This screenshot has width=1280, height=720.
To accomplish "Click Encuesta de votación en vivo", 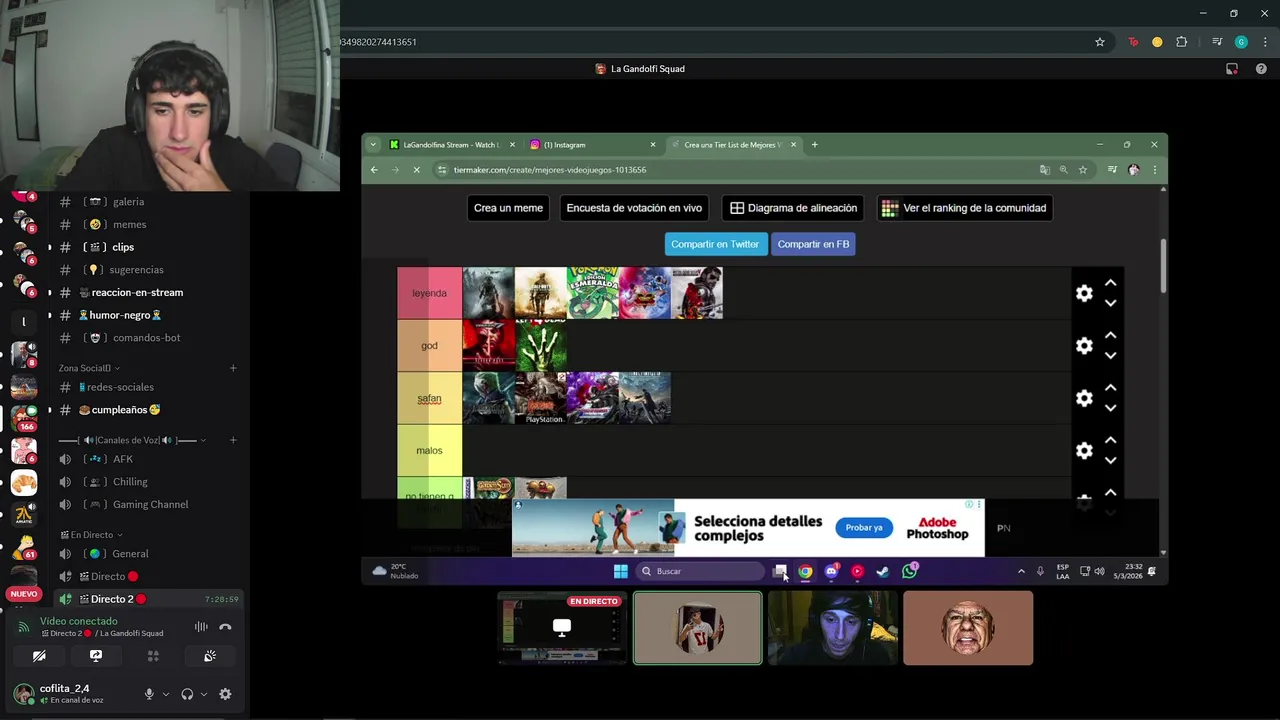I will point(634,208).
